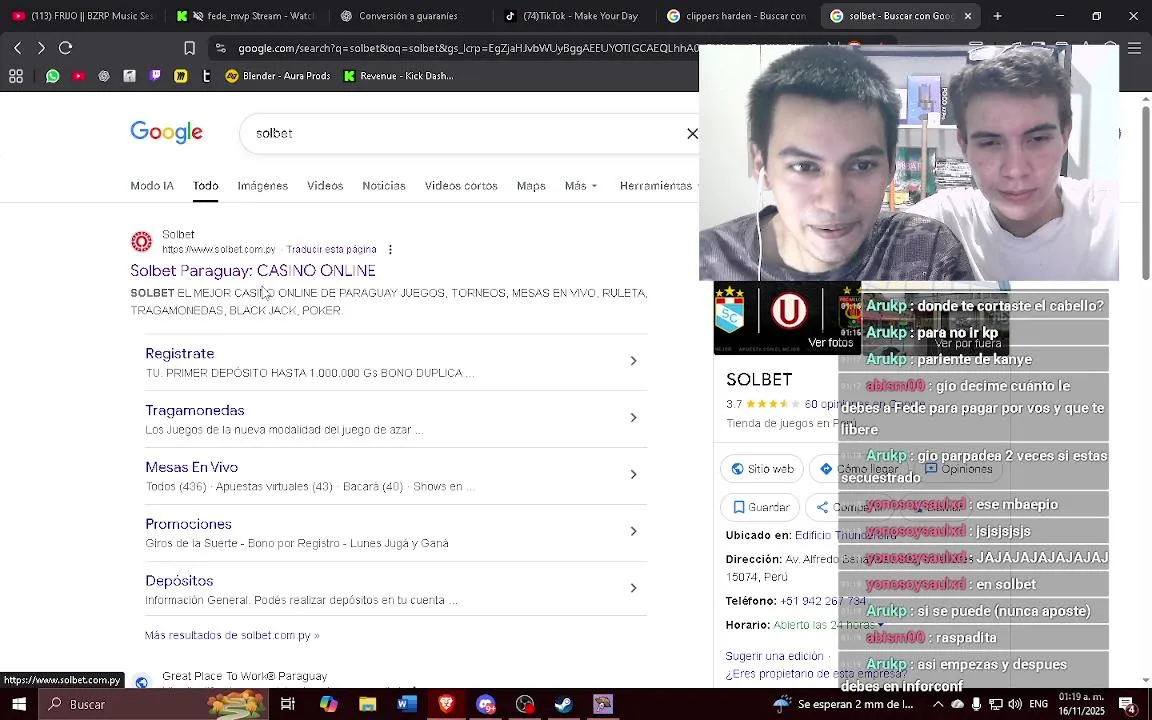
Task: Select the Noticias search filter
Action: pyautogui.click(x=384, y=186)
